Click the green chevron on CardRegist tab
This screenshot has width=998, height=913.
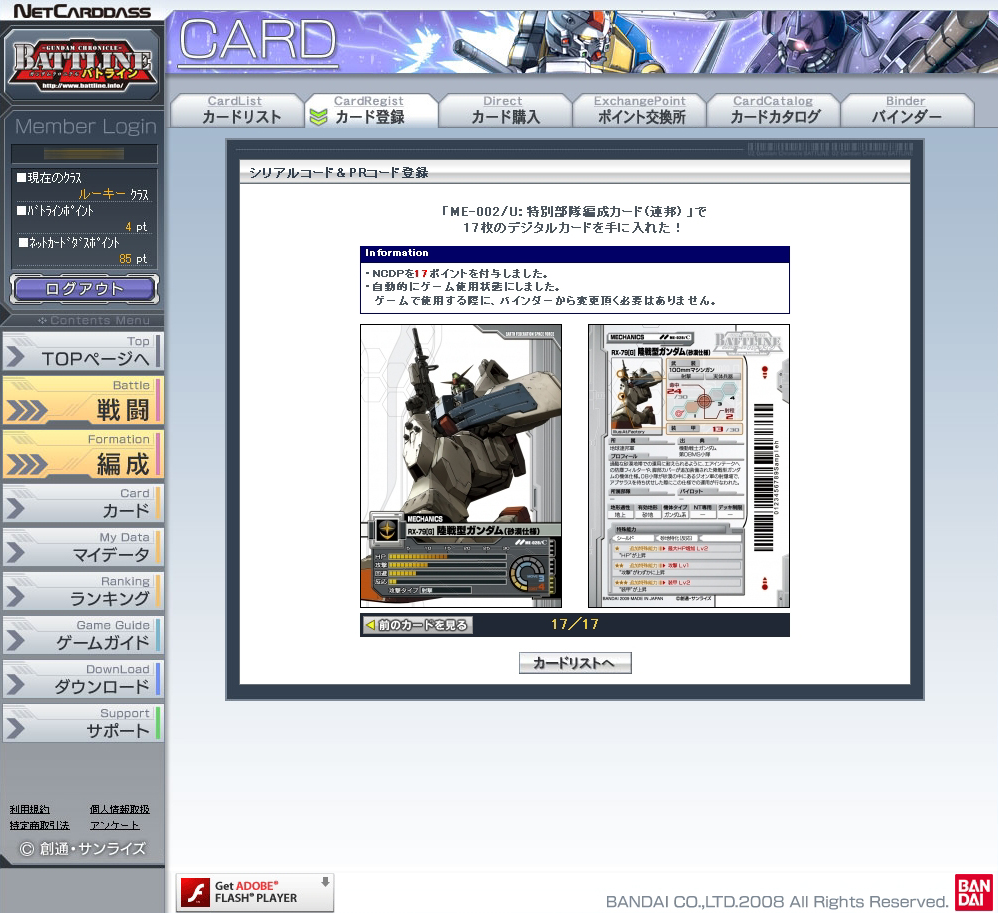coord(318,117)
